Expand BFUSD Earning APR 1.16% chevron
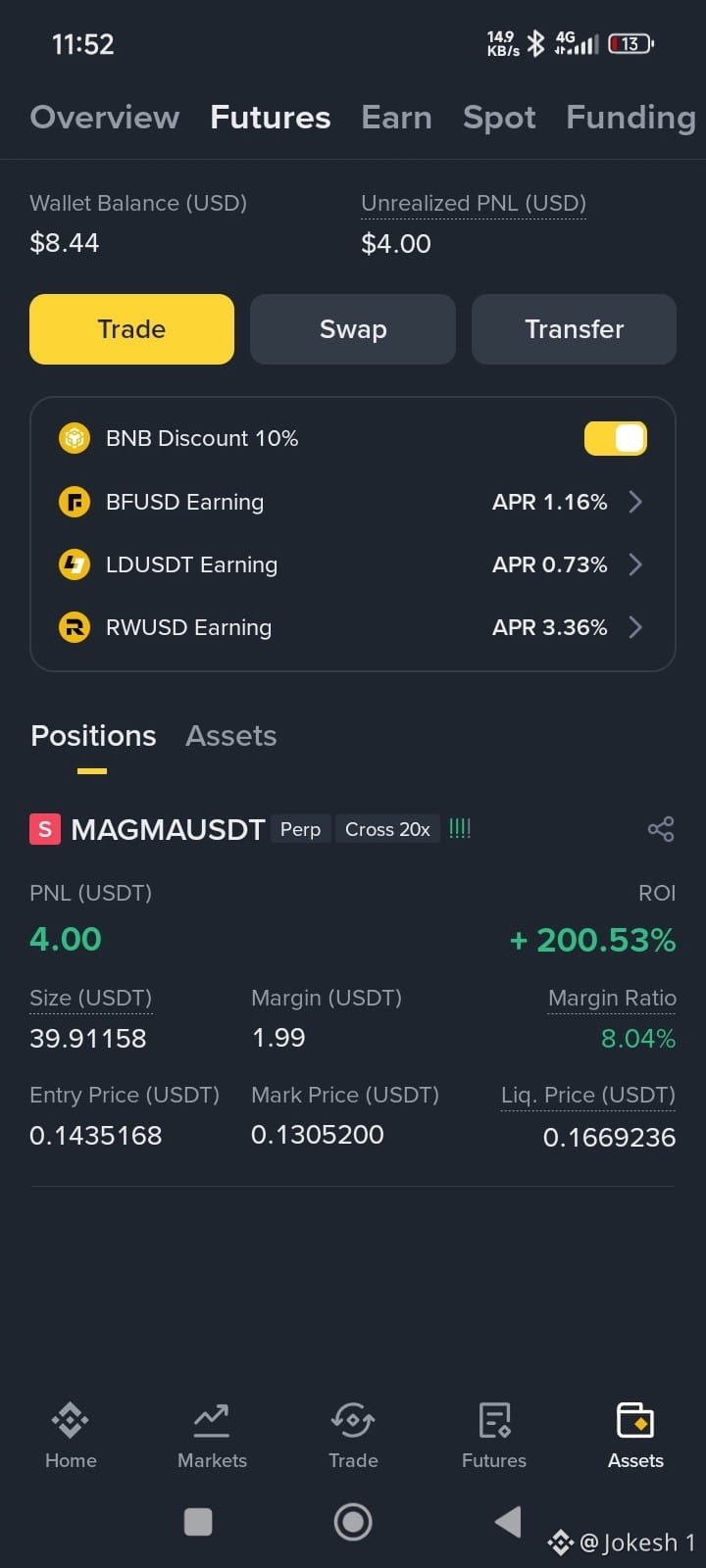706x1568 pixels. coord(635,502)
